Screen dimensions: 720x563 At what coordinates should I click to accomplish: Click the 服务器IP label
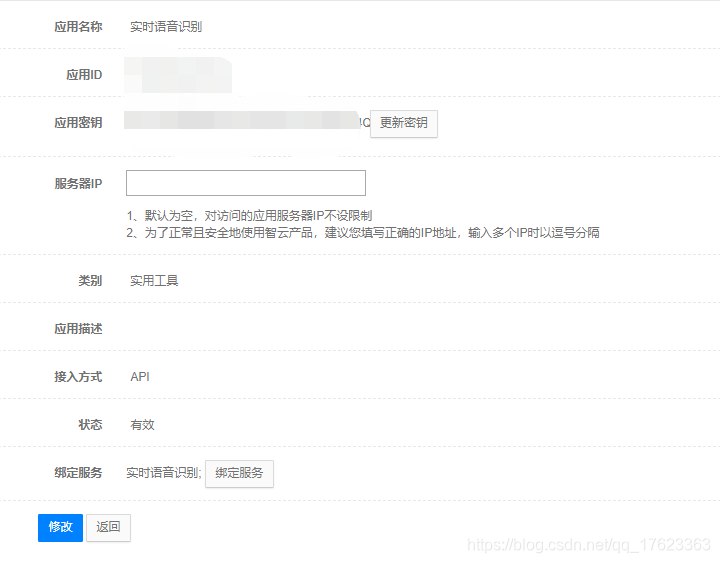78,184
